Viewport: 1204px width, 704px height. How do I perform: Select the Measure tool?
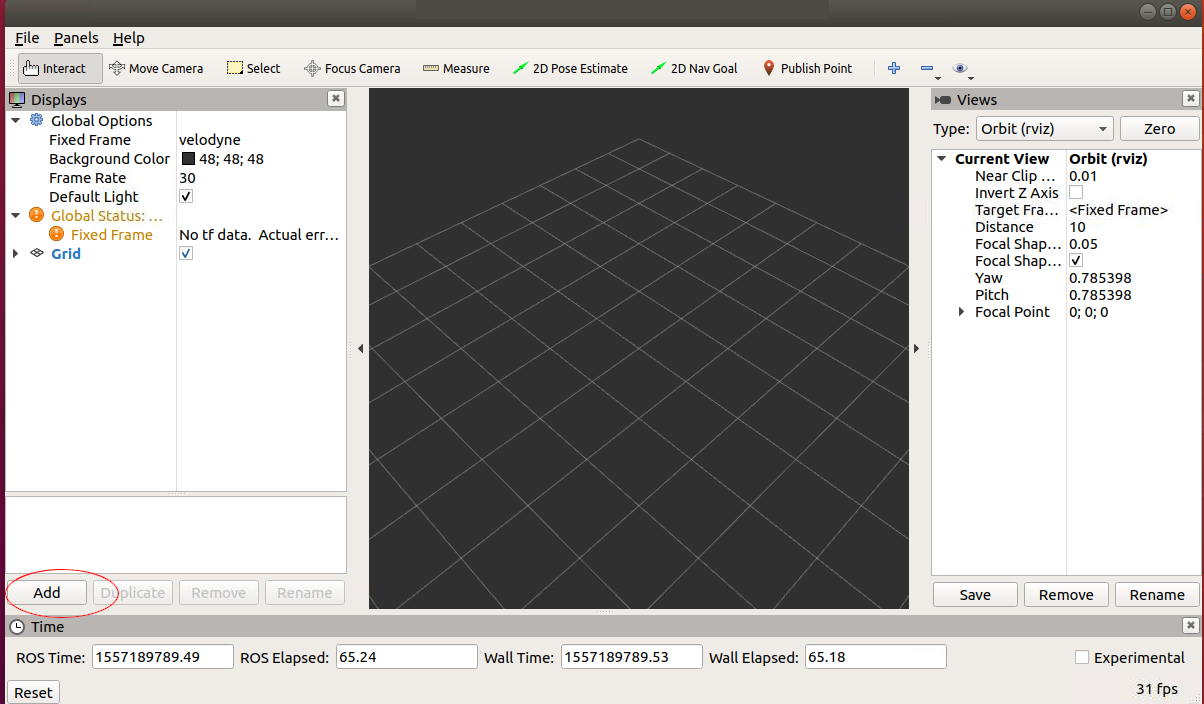coord(456,68)
